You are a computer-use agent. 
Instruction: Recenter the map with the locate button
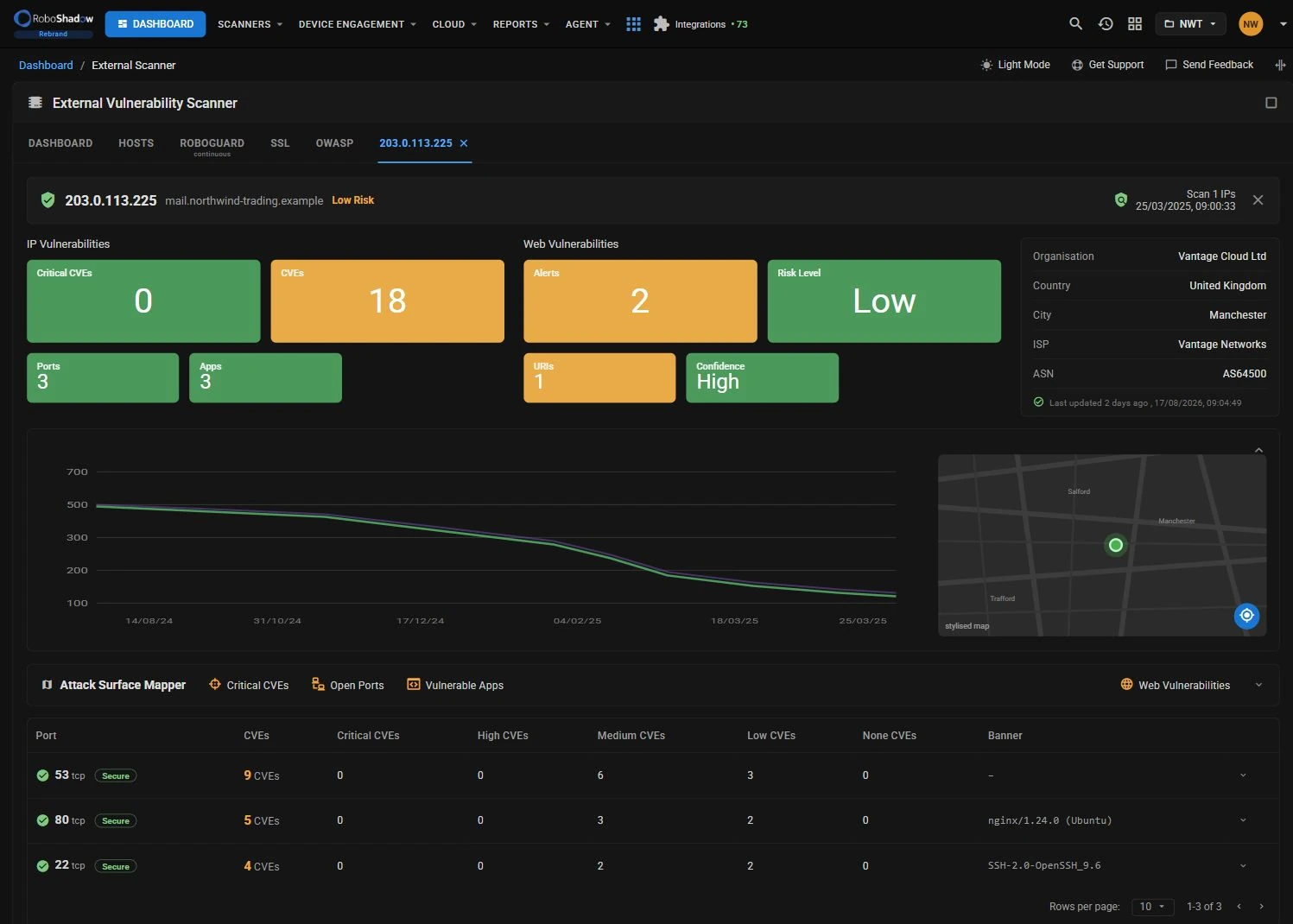[1246, 615]
